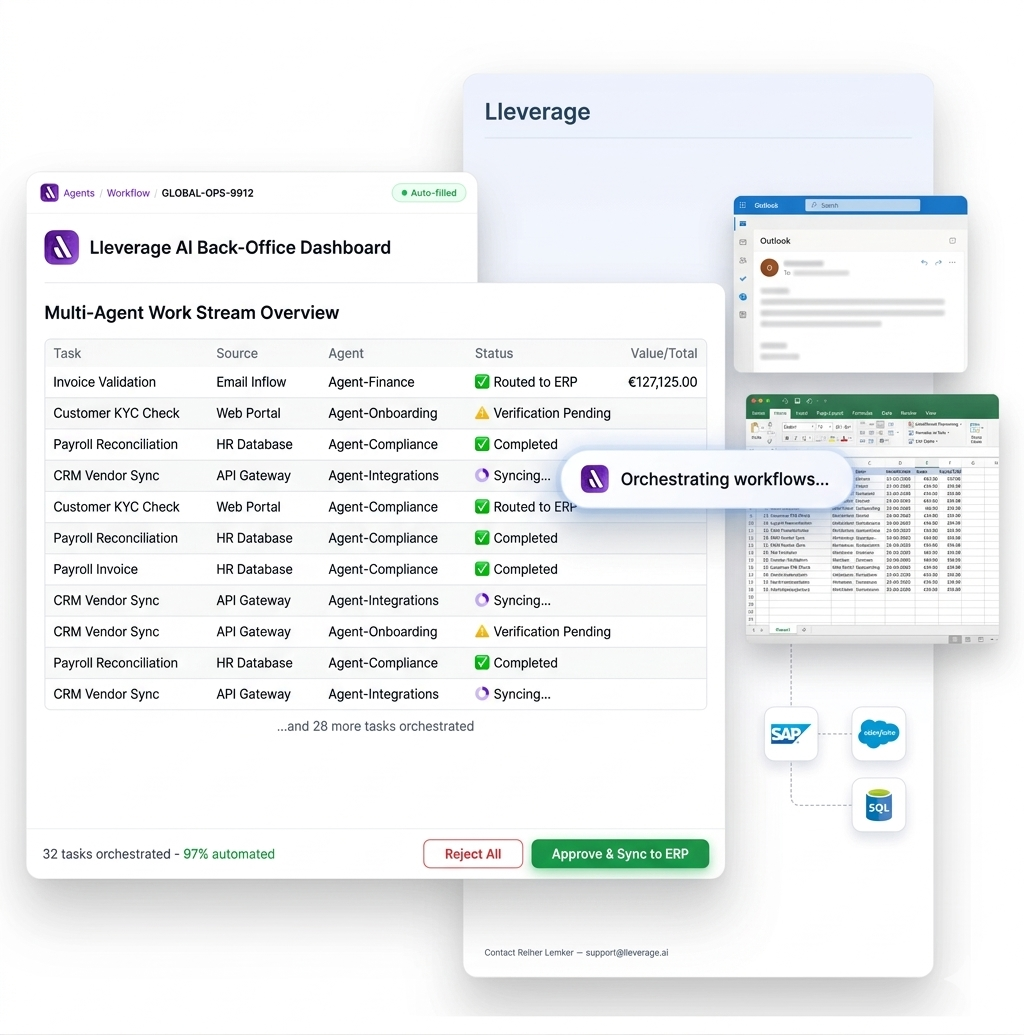Viewport: 1024px width, 1035px height.
Task: Click the Bold icon in the Excel ribbon
Action: 787,437
